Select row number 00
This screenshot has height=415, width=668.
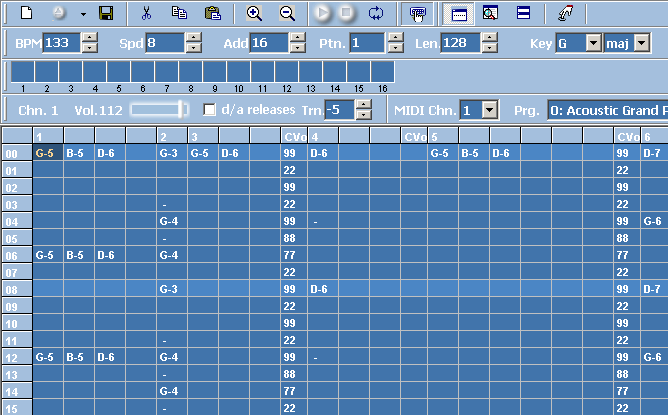coord(17,153)
